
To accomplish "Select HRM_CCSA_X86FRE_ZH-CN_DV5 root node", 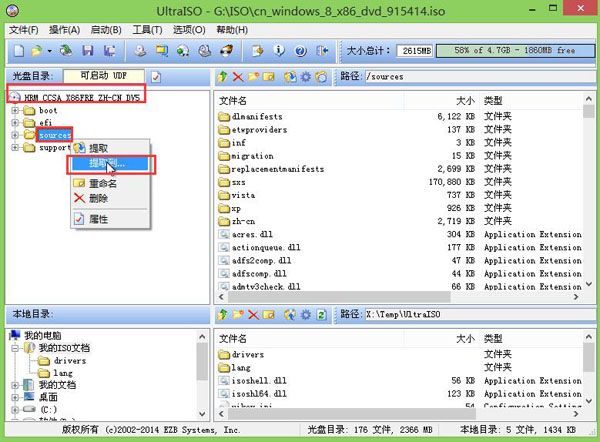I will 82,98.
